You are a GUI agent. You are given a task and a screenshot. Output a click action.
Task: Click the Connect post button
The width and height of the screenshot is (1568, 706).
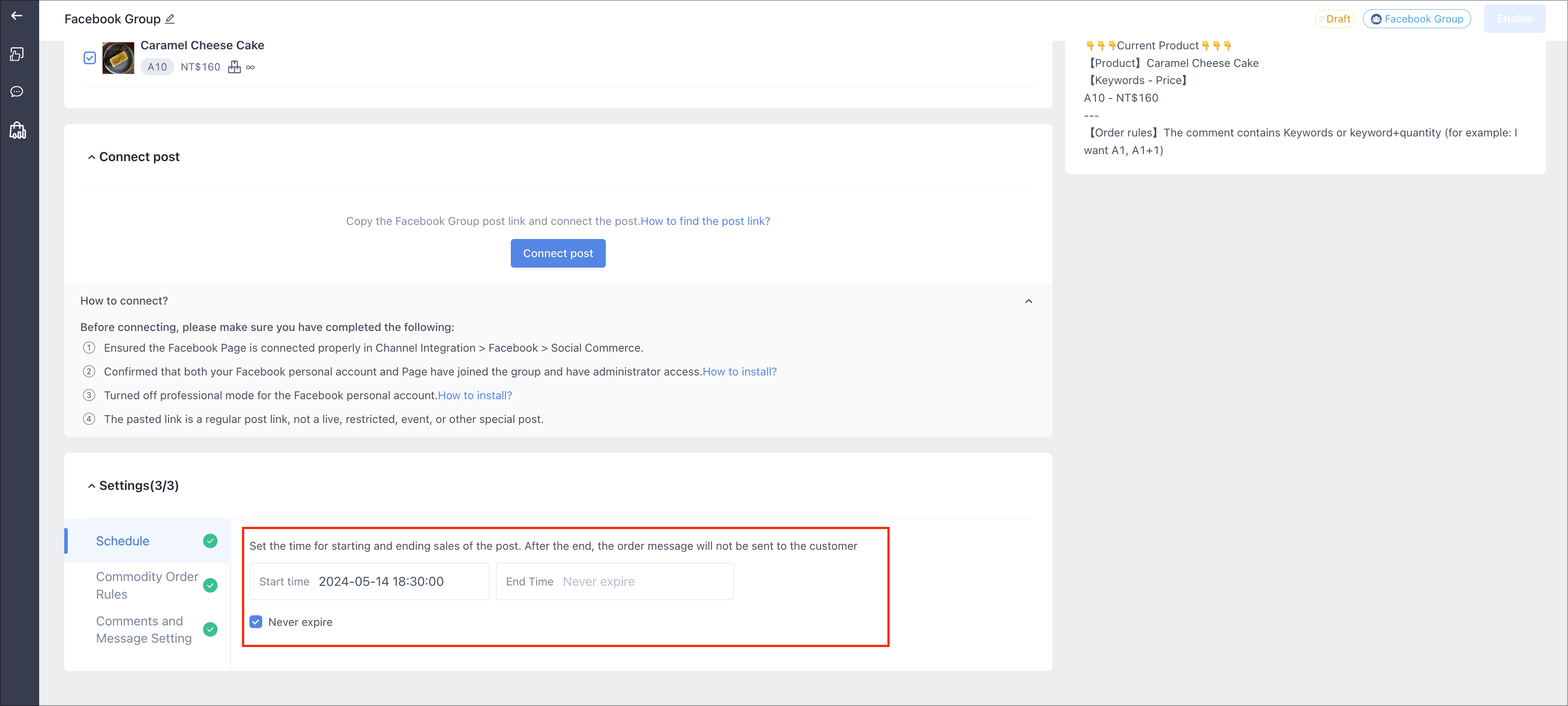pyautogui.click(x=557, y=254)
